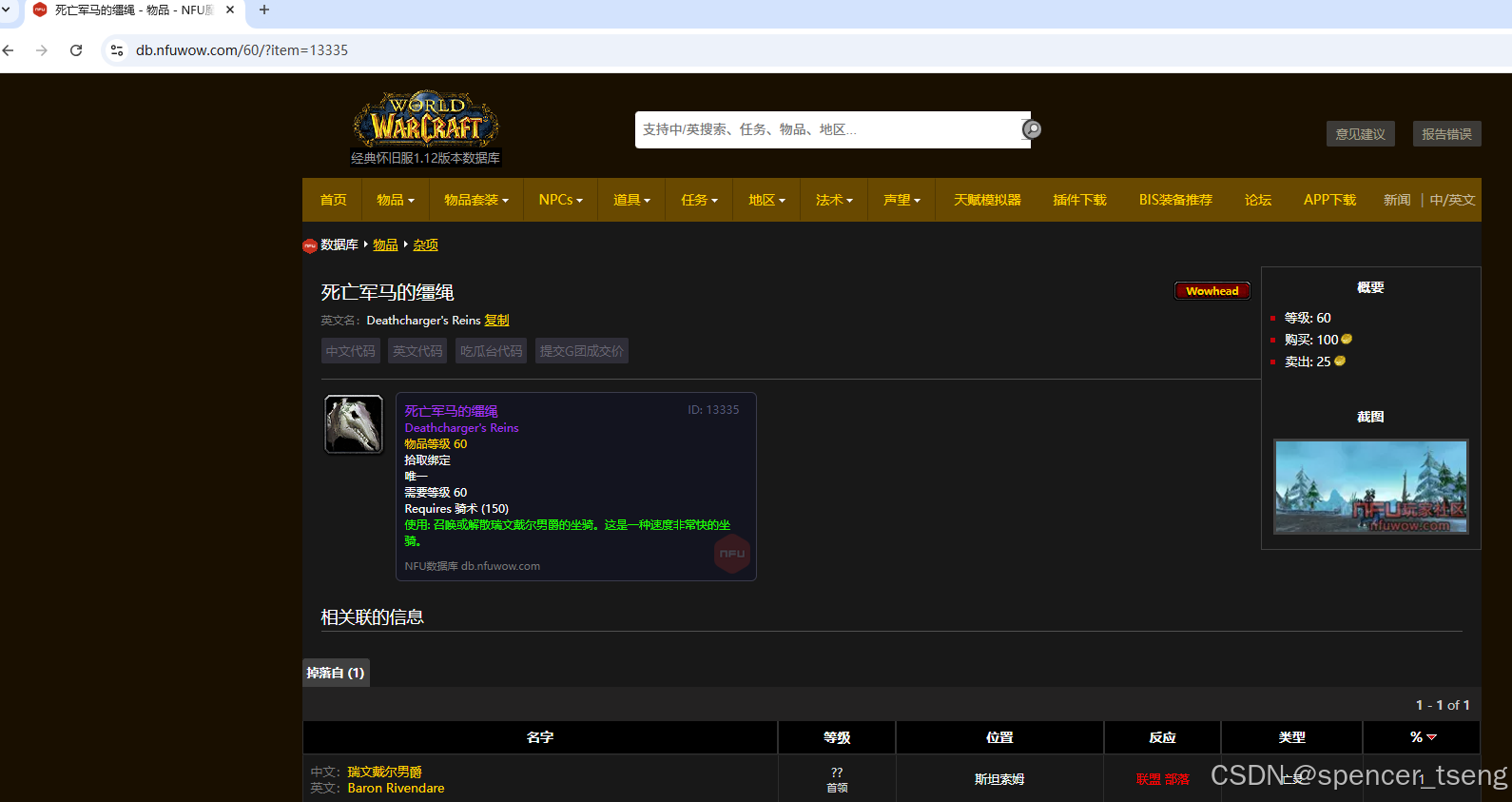Expand the 物品 dropdown menu
The height and width of the screenshot is (802, 1512).
[396, 200]
